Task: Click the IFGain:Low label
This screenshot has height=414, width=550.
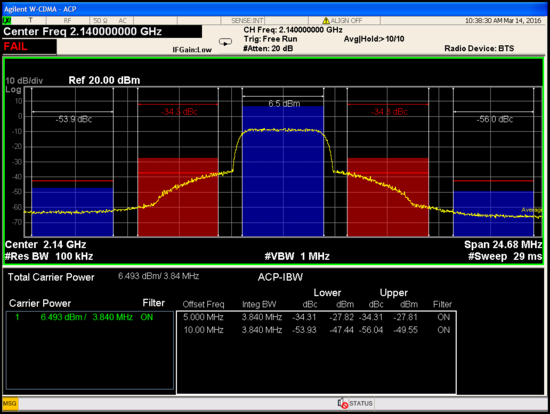Action: pos(192,50)
